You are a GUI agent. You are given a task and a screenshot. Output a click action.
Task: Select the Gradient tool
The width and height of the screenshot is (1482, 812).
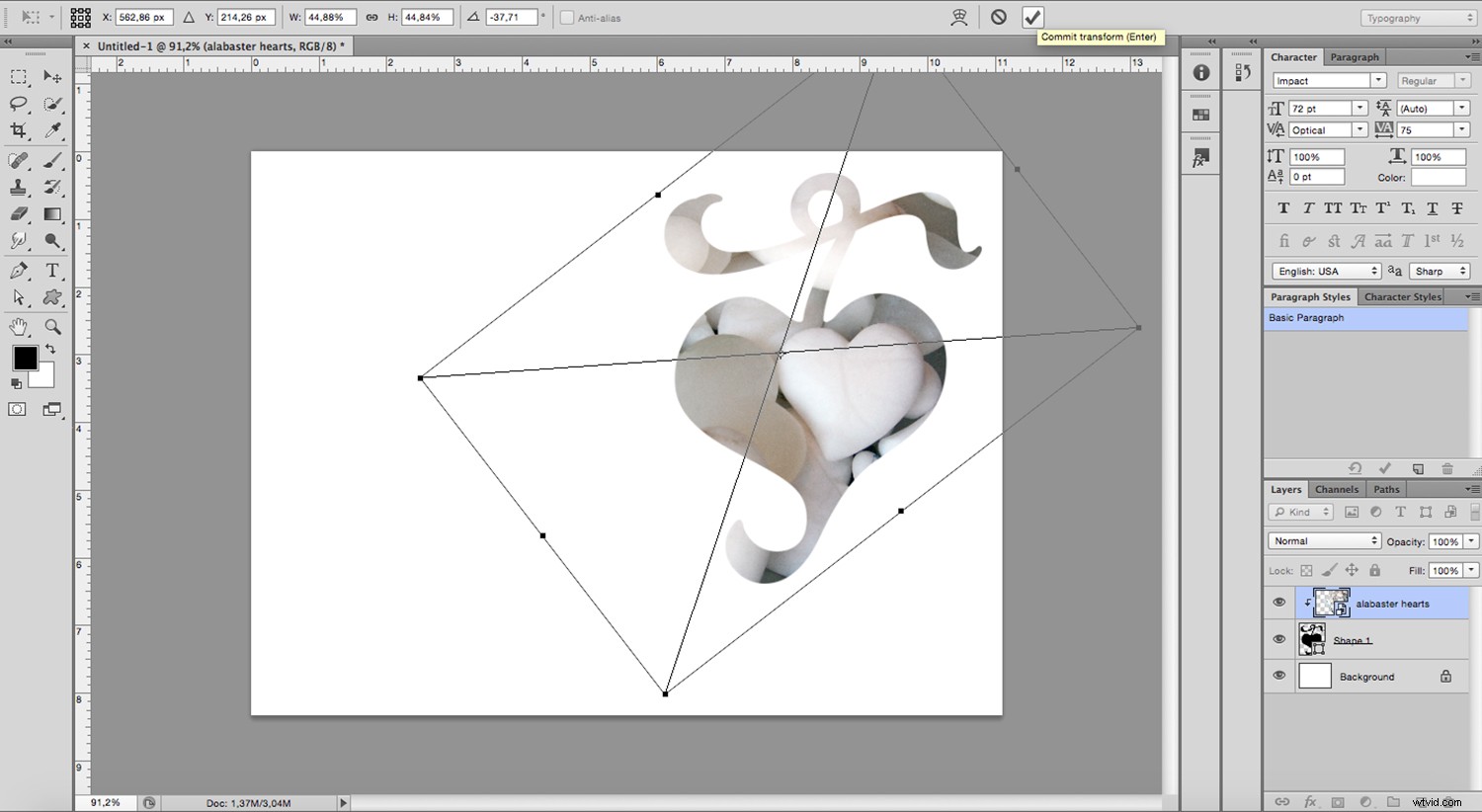(52, 214)
